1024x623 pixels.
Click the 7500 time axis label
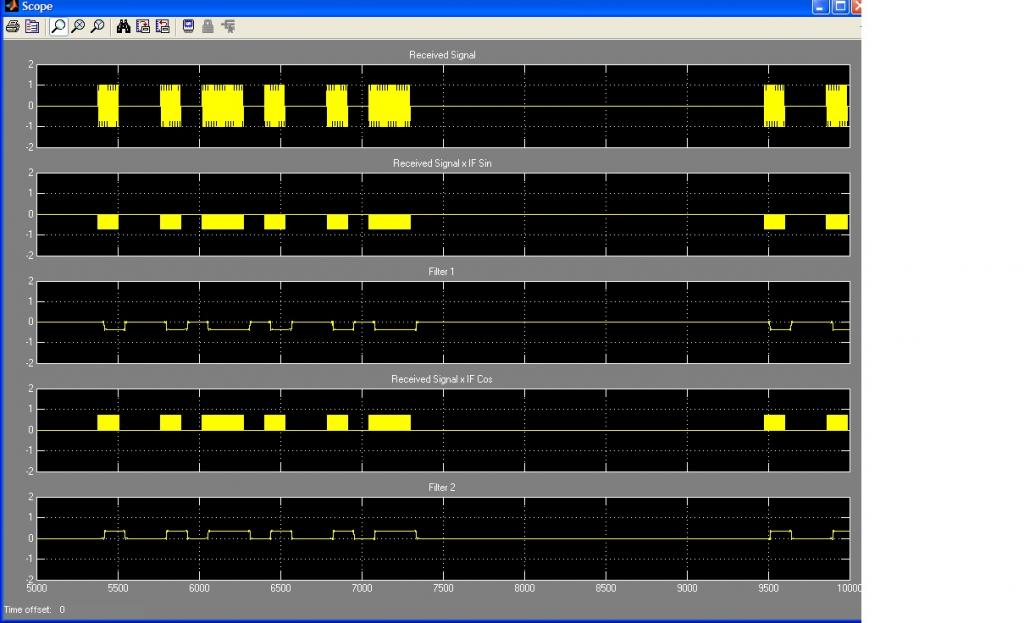tap(443, 588)
